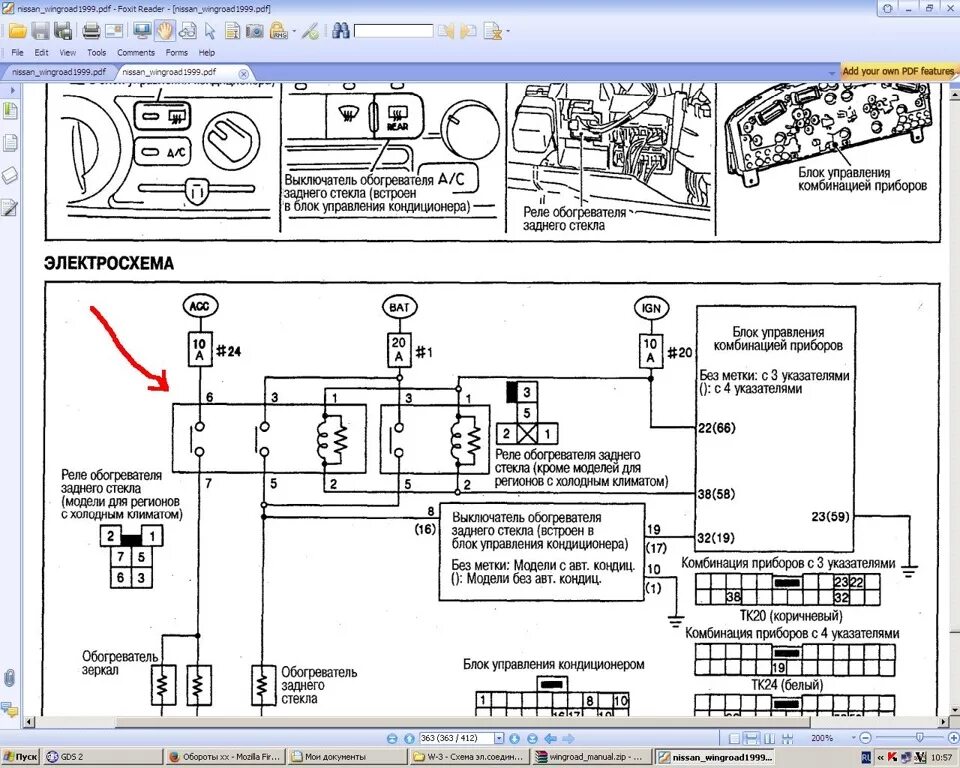Image resolution: width=960 pixels, height=768 pixels.
Task: Open the Attachments paperclip panel
Action: click(10, 677)
